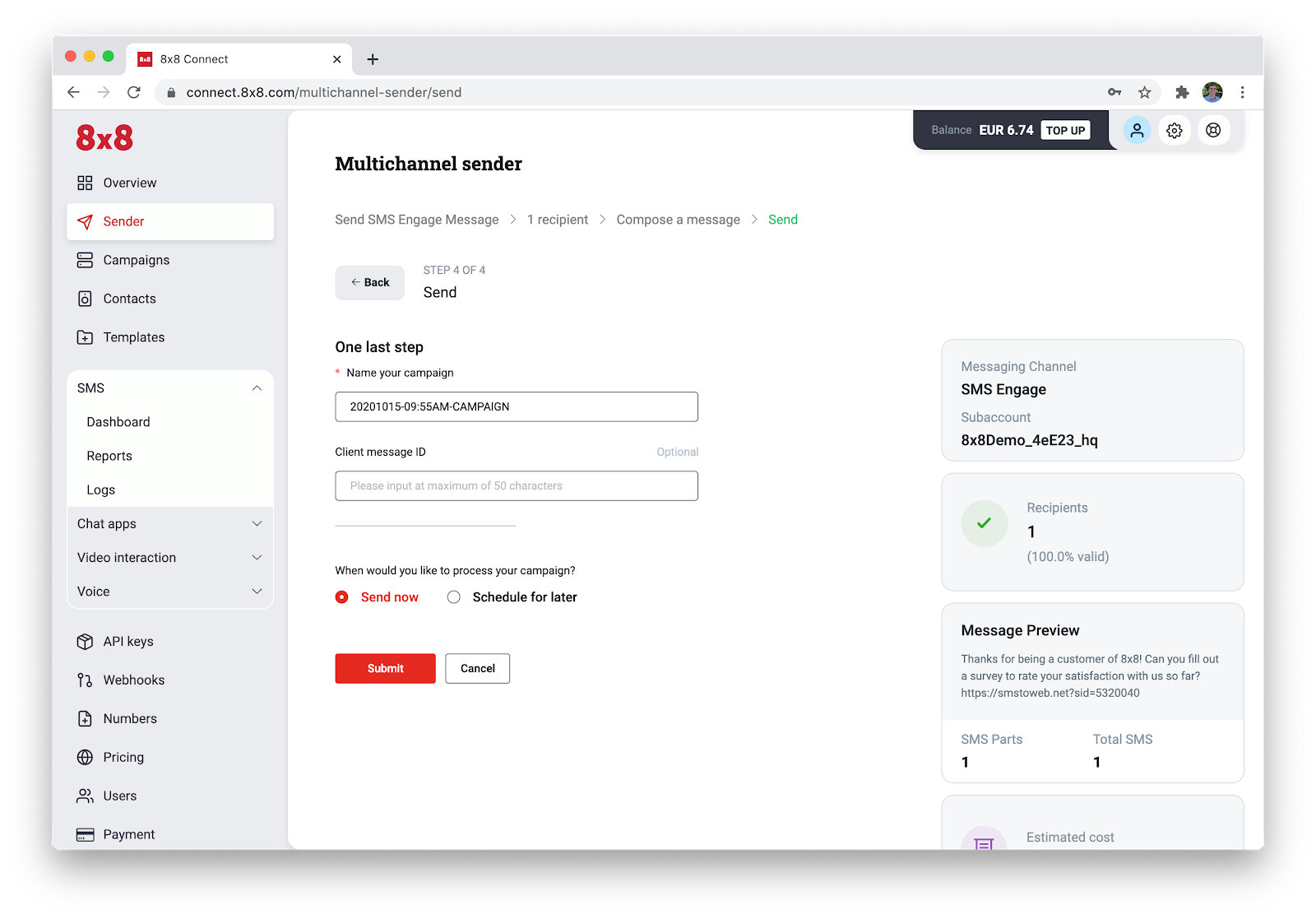Click the browser forward arrow
The image size is (1316, 919).
coord(104,92)
